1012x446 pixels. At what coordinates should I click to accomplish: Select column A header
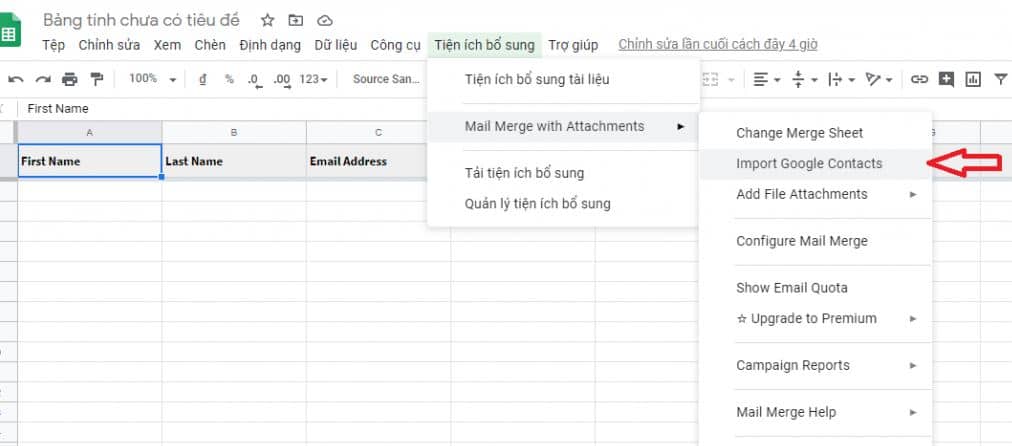point(90,132)
